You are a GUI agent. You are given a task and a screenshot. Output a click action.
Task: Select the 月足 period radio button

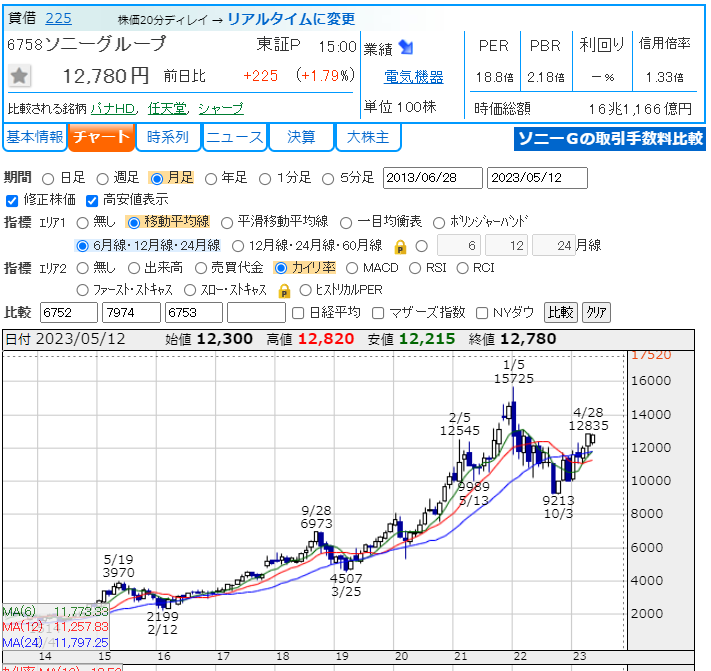156,179
